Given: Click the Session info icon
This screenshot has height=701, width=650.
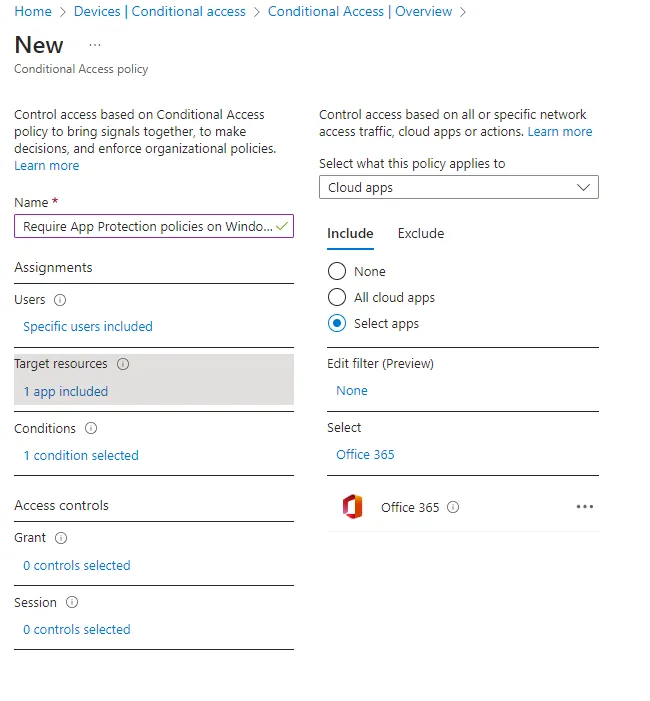Looking at the screenshot, I should point(72,603).
